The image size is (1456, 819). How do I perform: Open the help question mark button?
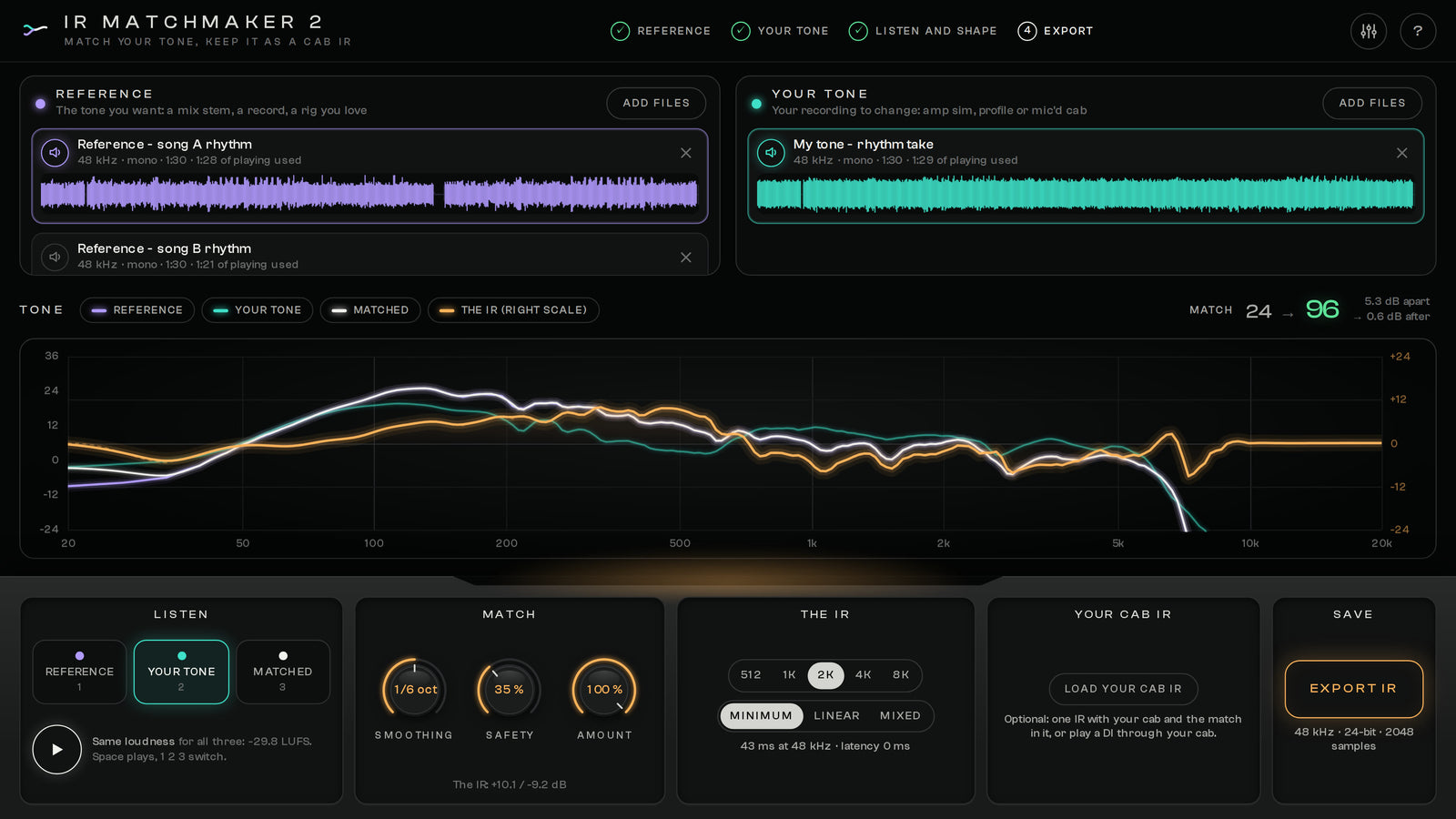click(x=1418, y=31)
